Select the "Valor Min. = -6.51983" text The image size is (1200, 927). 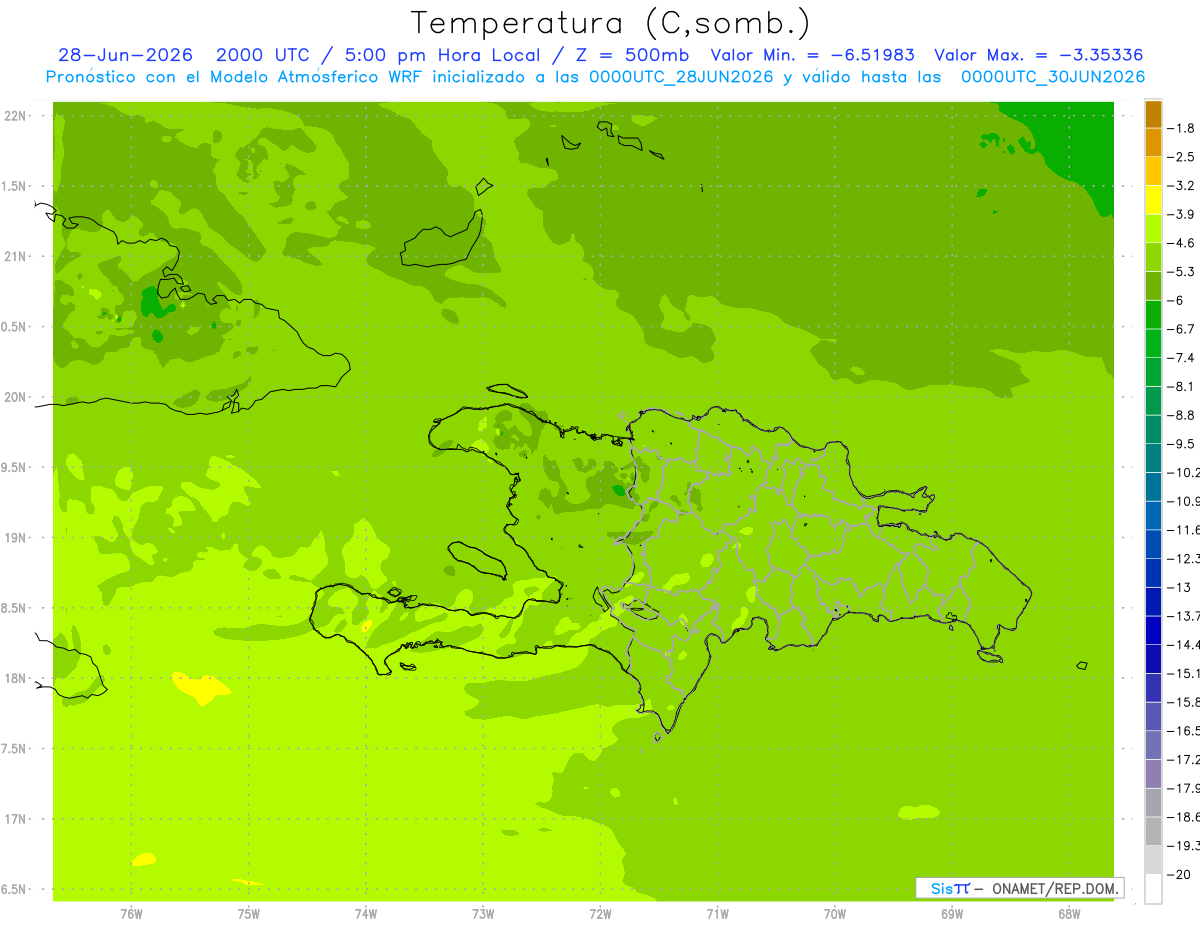[812, 55]
